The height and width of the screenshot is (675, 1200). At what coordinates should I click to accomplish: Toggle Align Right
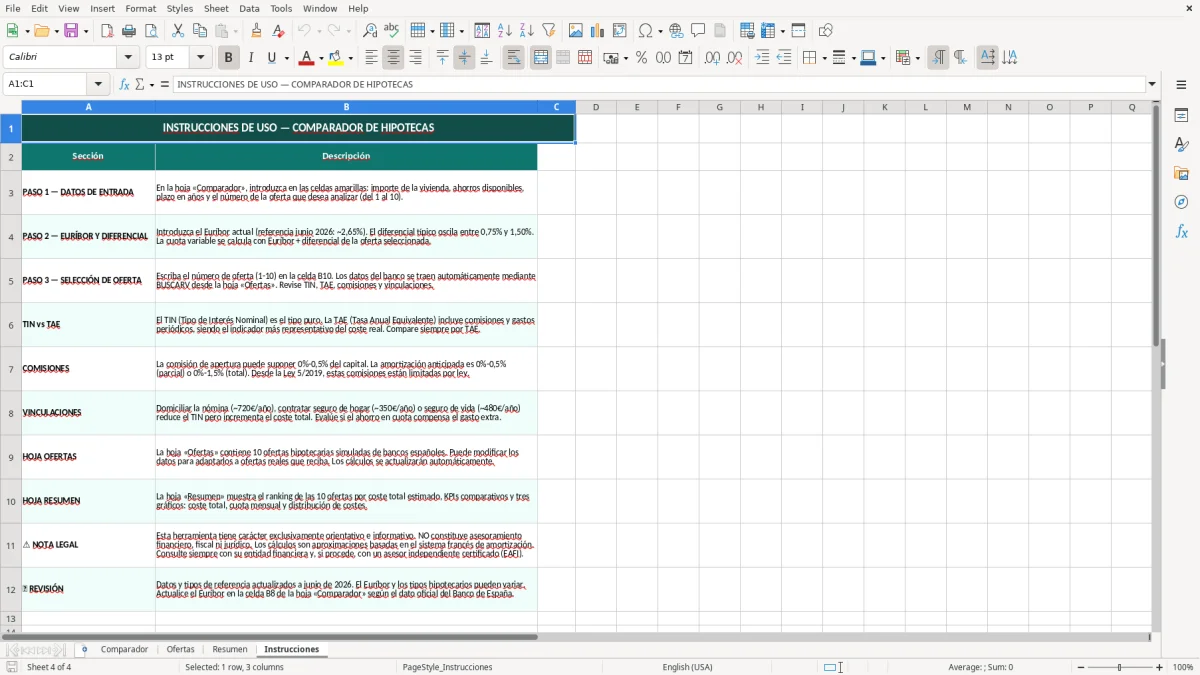tap(415, 58)
